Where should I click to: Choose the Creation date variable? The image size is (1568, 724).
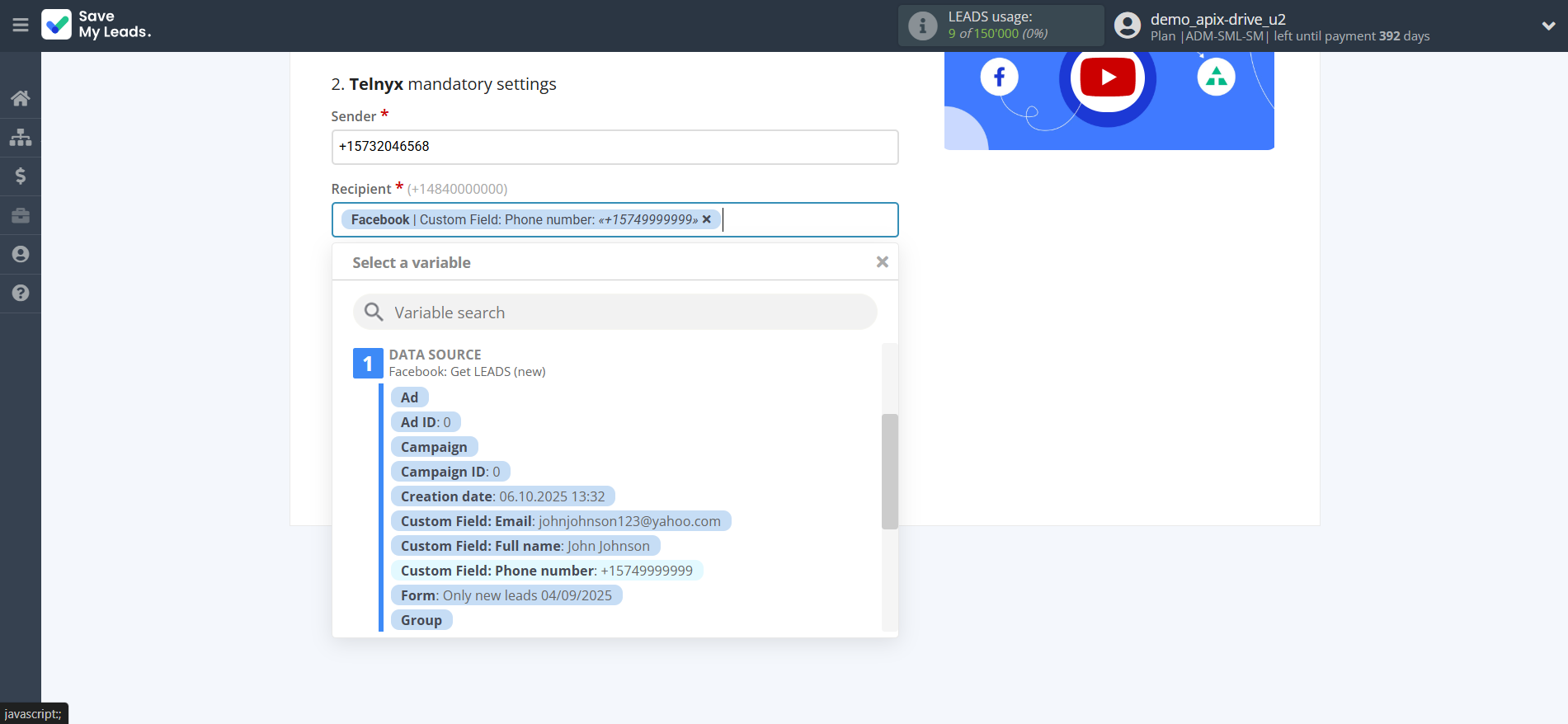click(502, 496)
